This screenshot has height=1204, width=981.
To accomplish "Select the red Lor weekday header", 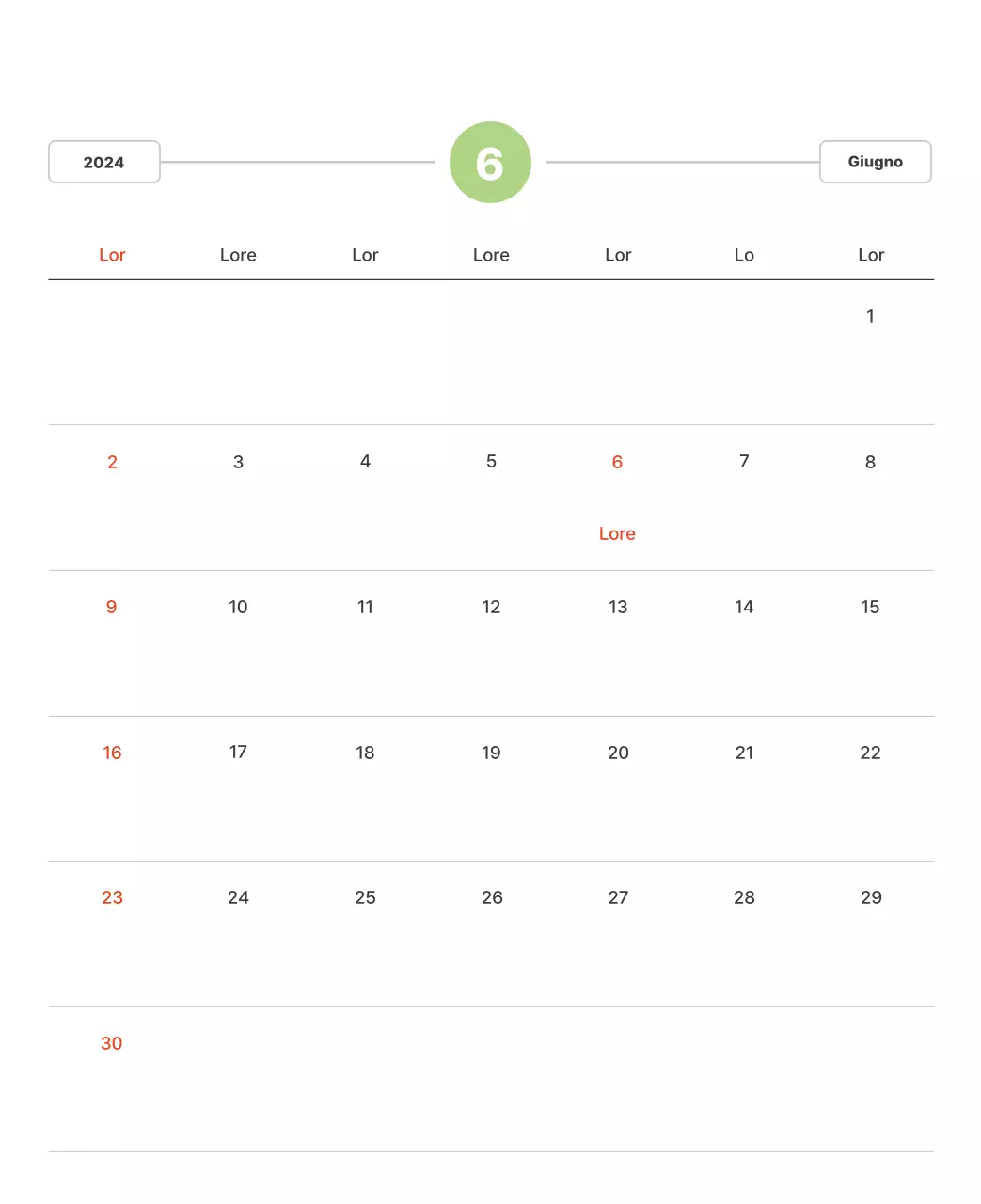I will pyautogui.click(x=112, y=255).
